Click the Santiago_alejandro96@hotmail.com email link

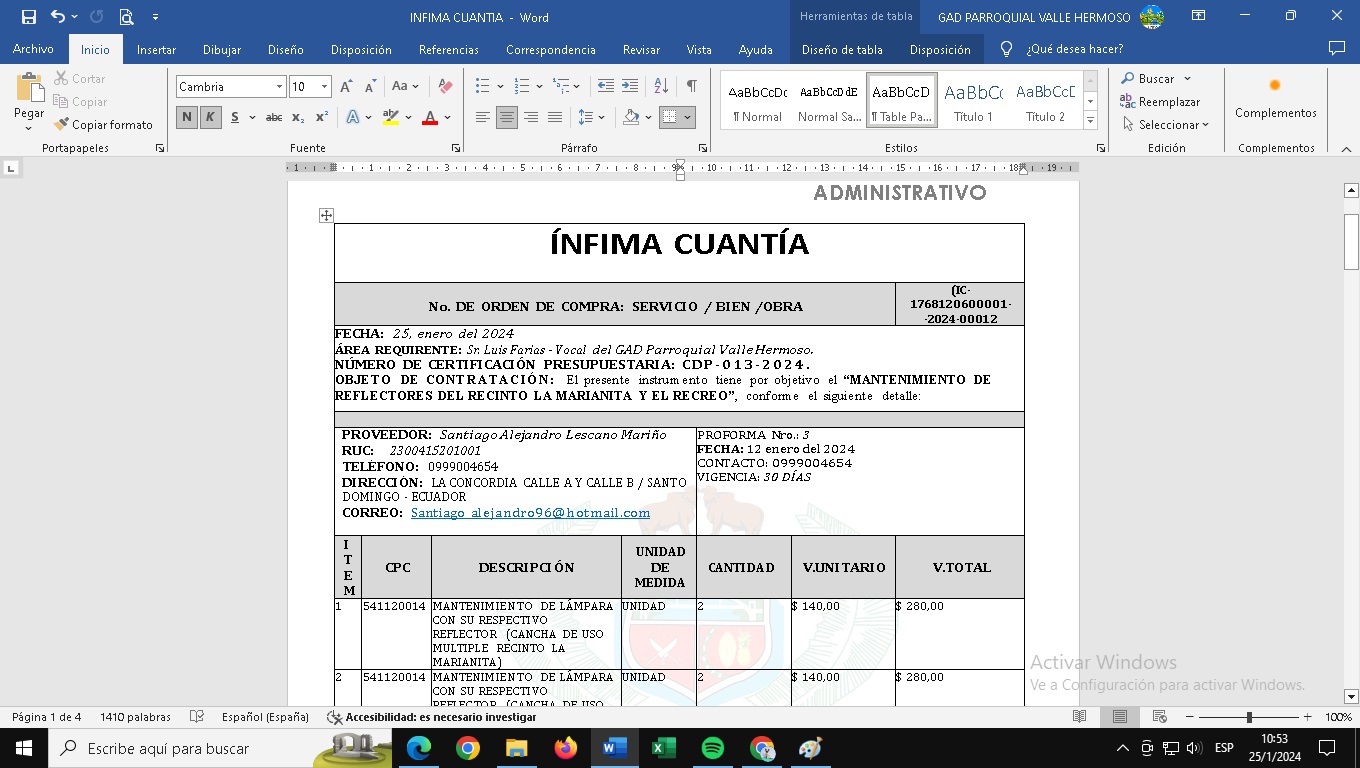click(530, 513)
